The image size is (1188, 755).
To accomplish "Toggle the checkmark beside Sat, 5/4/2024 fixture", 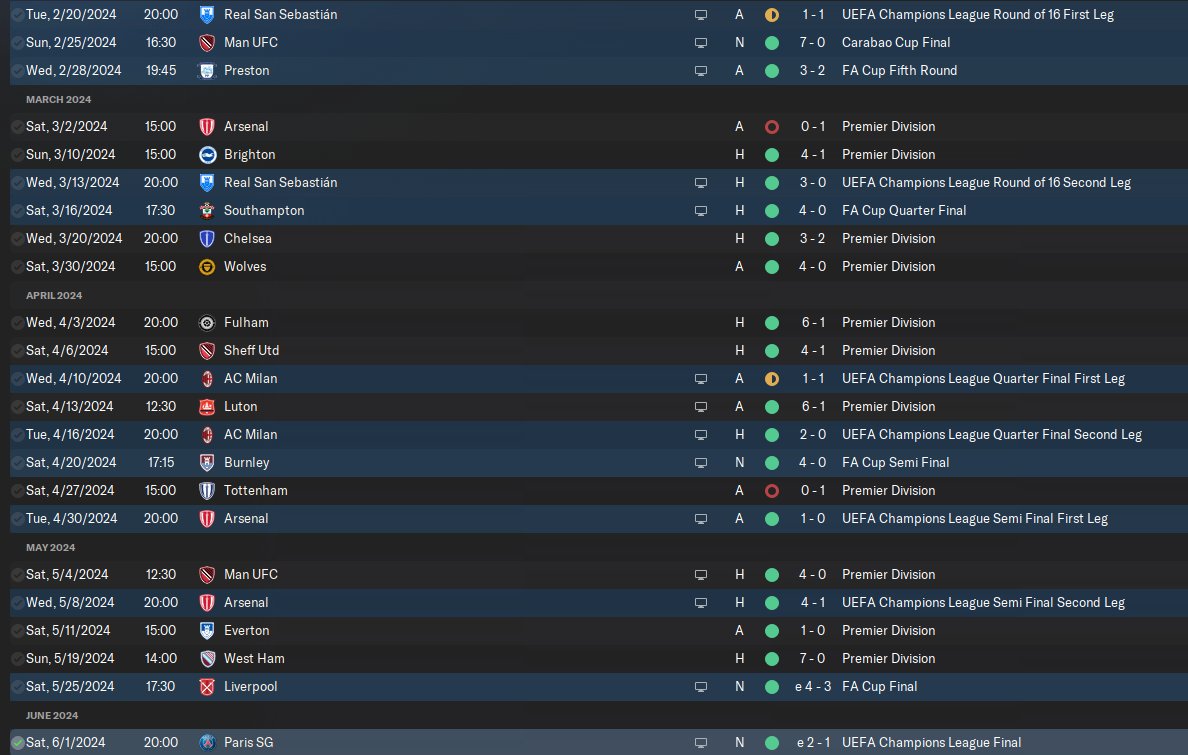I will coord(17,575).
